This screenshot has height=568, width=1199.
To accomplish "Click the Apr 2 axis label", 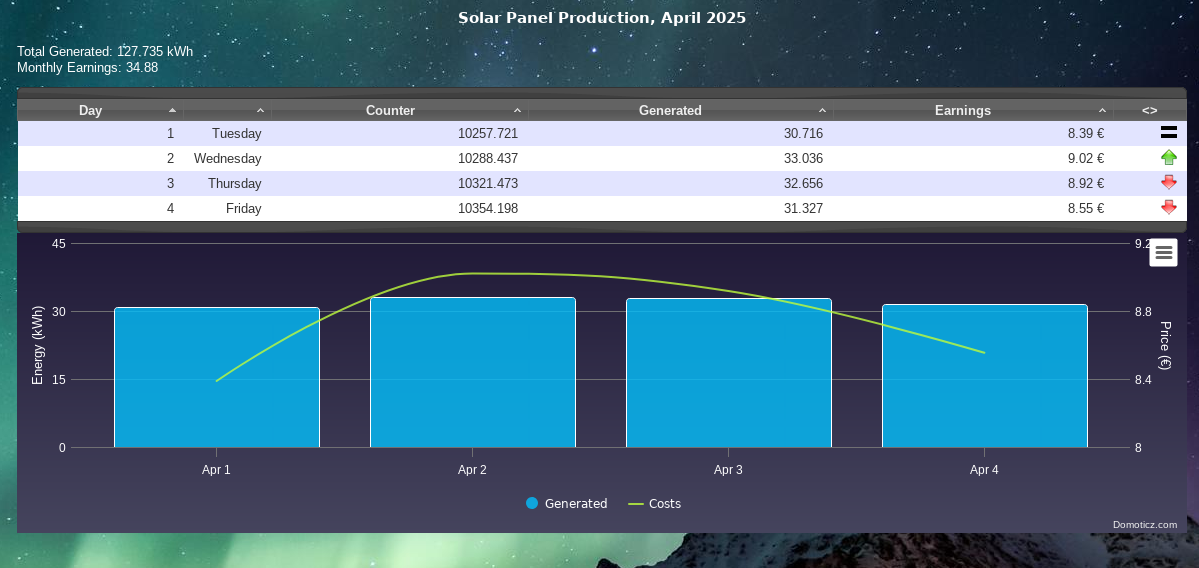I will [x=473, y=469].
